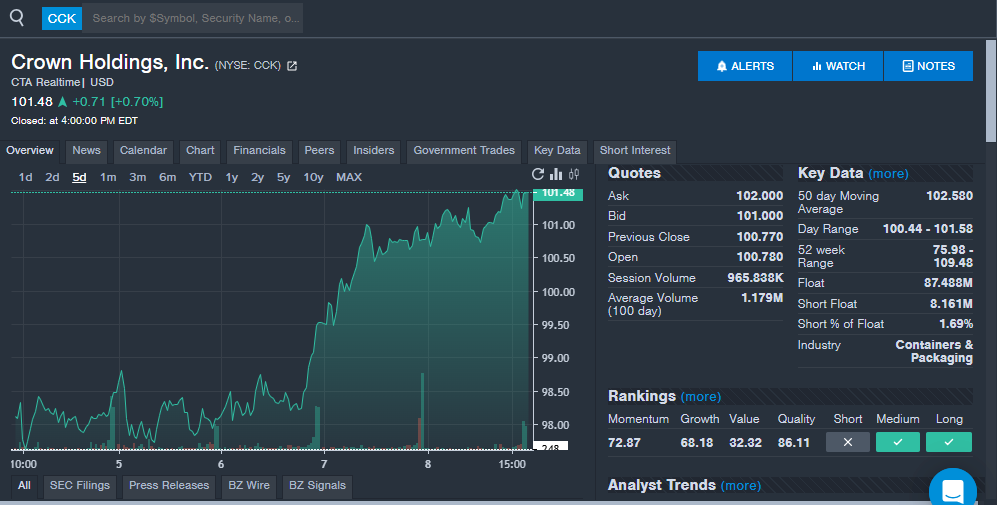Switch to candlestick chart icon
The width and height of the screenshot is (997, 505).
point(574,174)
